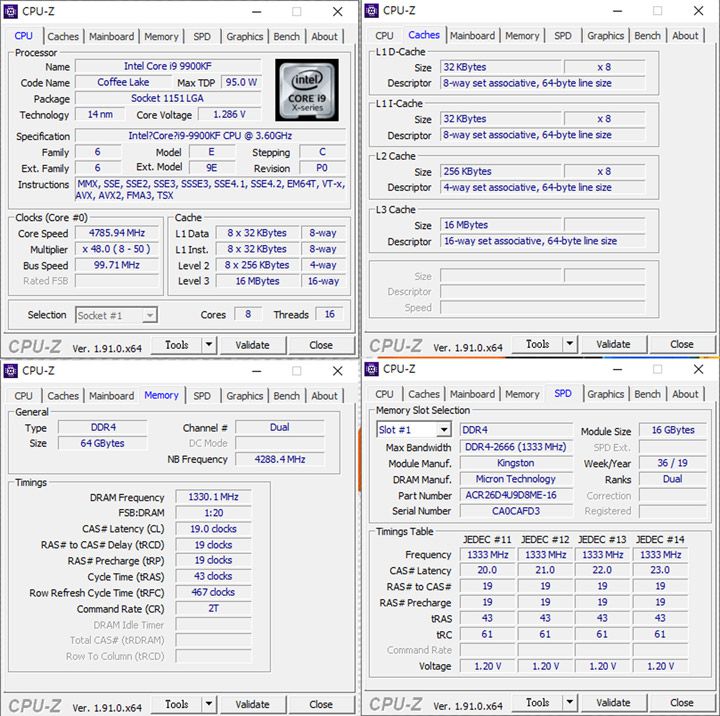
Task: Click Tools button in SPD window
Action: tap(538, 702)
